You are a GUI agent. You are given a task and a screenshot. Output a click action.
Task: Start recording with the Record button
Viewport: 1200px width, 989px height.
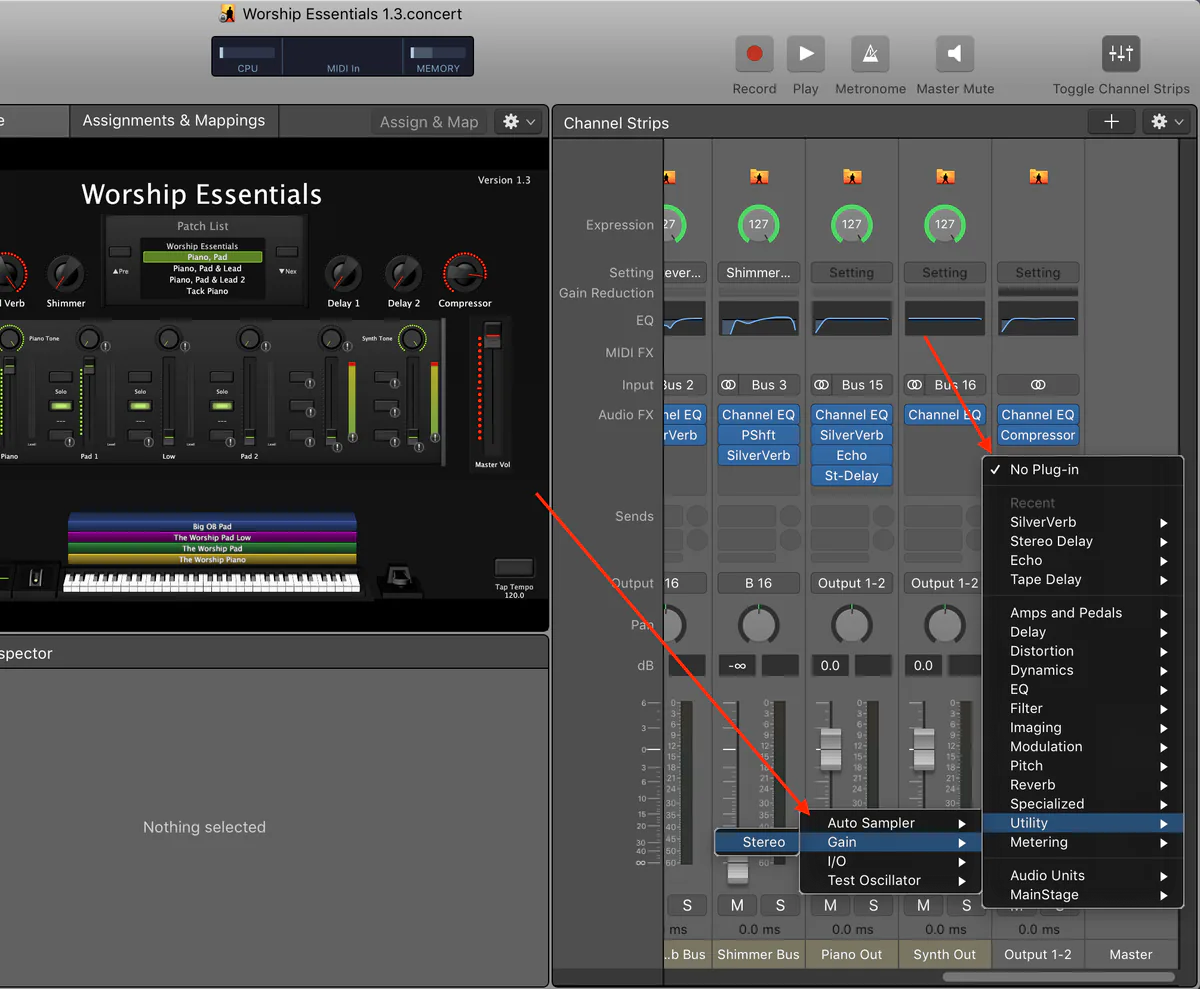coord(754,54)
